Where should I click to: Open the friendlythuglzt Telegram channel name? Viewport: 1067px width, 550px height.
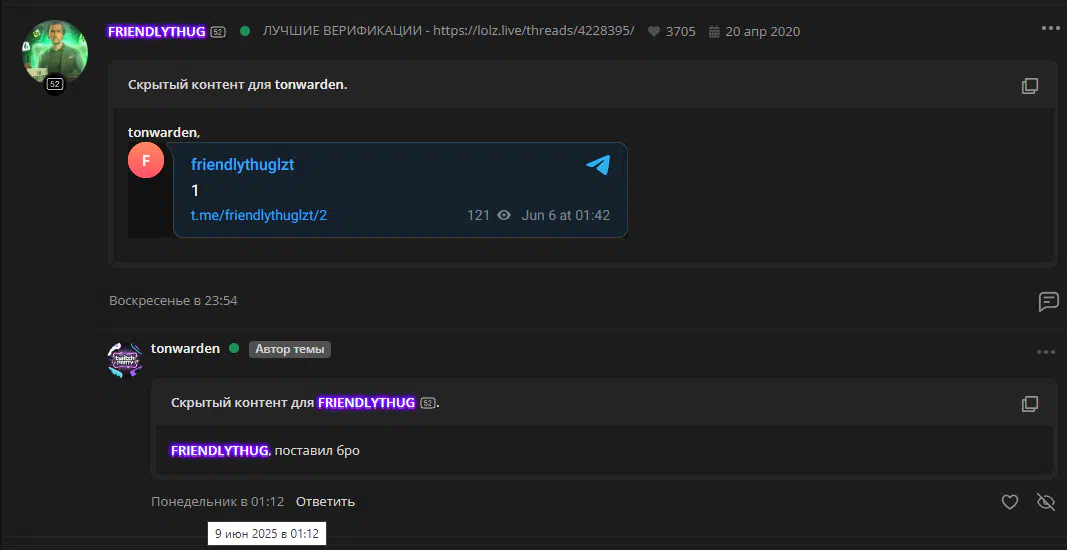click(x=242, y=164)
